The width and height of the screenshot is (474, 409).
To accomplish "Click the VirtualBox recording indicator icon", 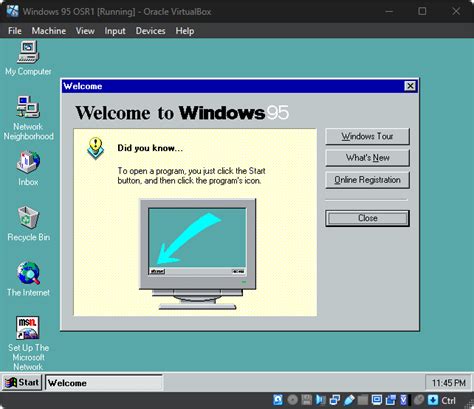I will pos(390,400).
